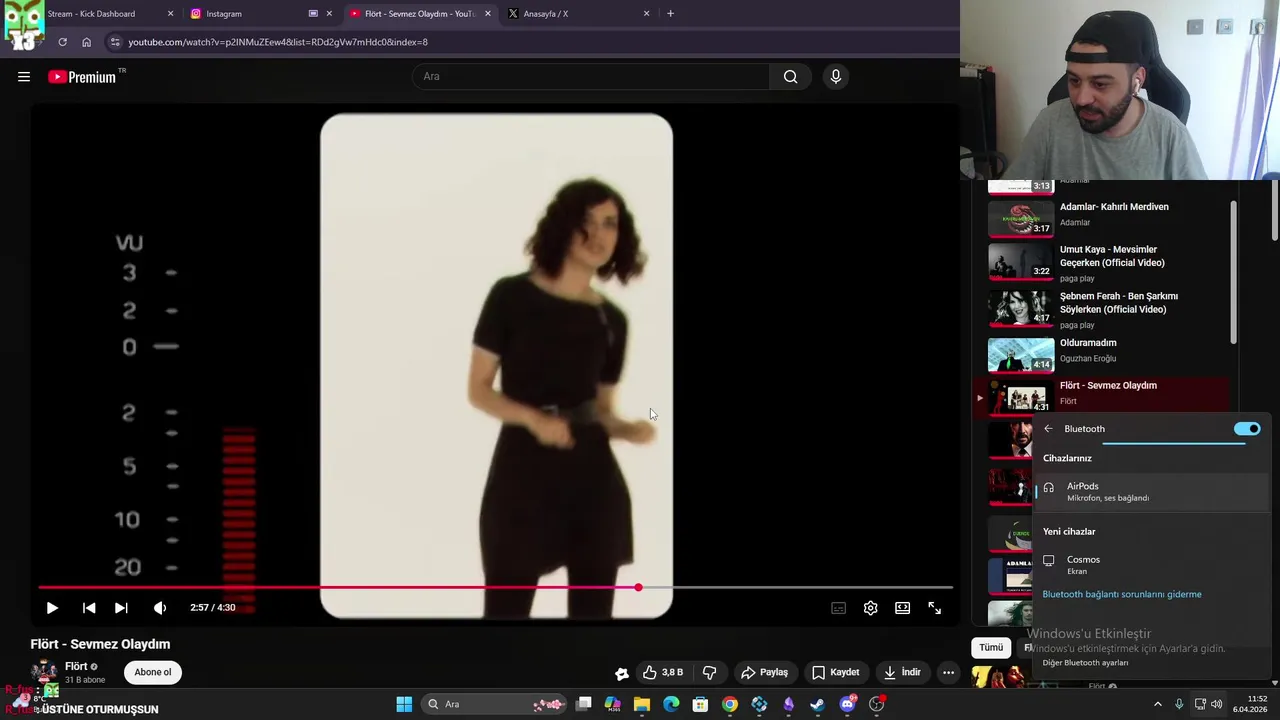Select AirPods device in Bluetooth list
The height and width of the screenshot is (720, 1280).
click(1150, 491)
